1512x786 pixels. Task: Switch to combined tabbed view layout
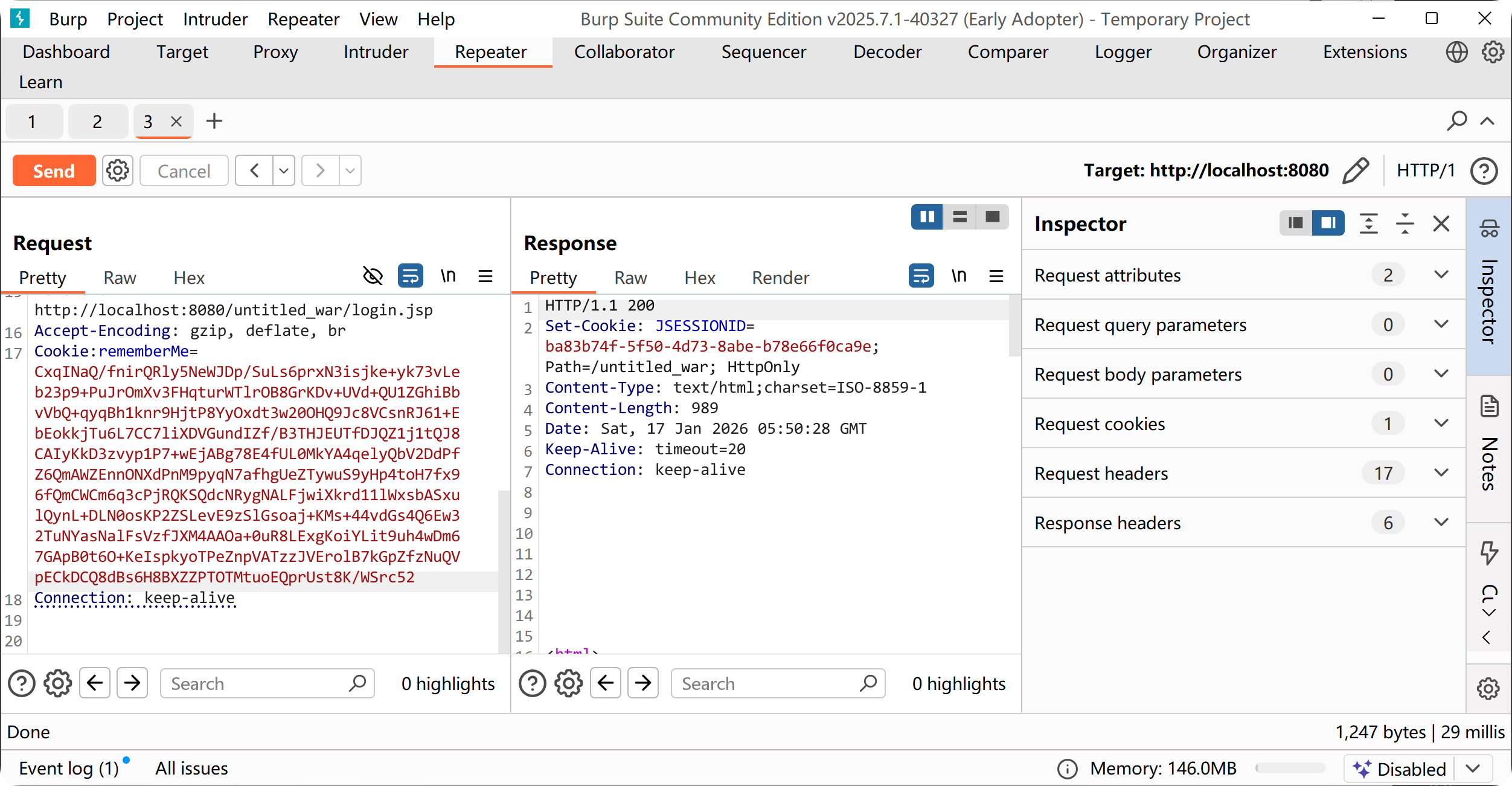pyautogui.click(x=993, y=216)
